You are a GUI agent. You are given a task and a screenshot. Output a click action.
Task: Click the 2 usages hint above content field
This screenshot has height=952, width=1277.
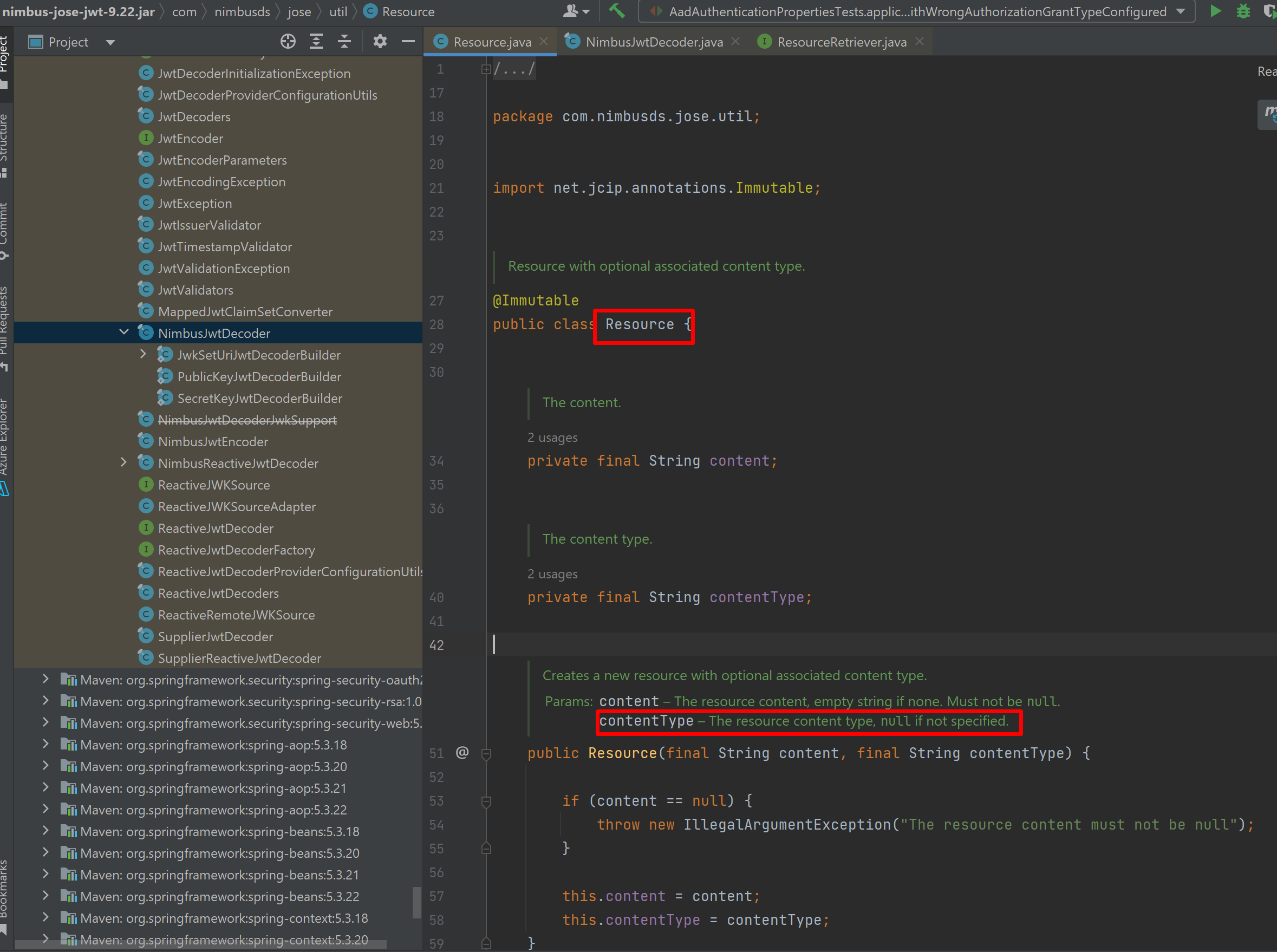552,438
